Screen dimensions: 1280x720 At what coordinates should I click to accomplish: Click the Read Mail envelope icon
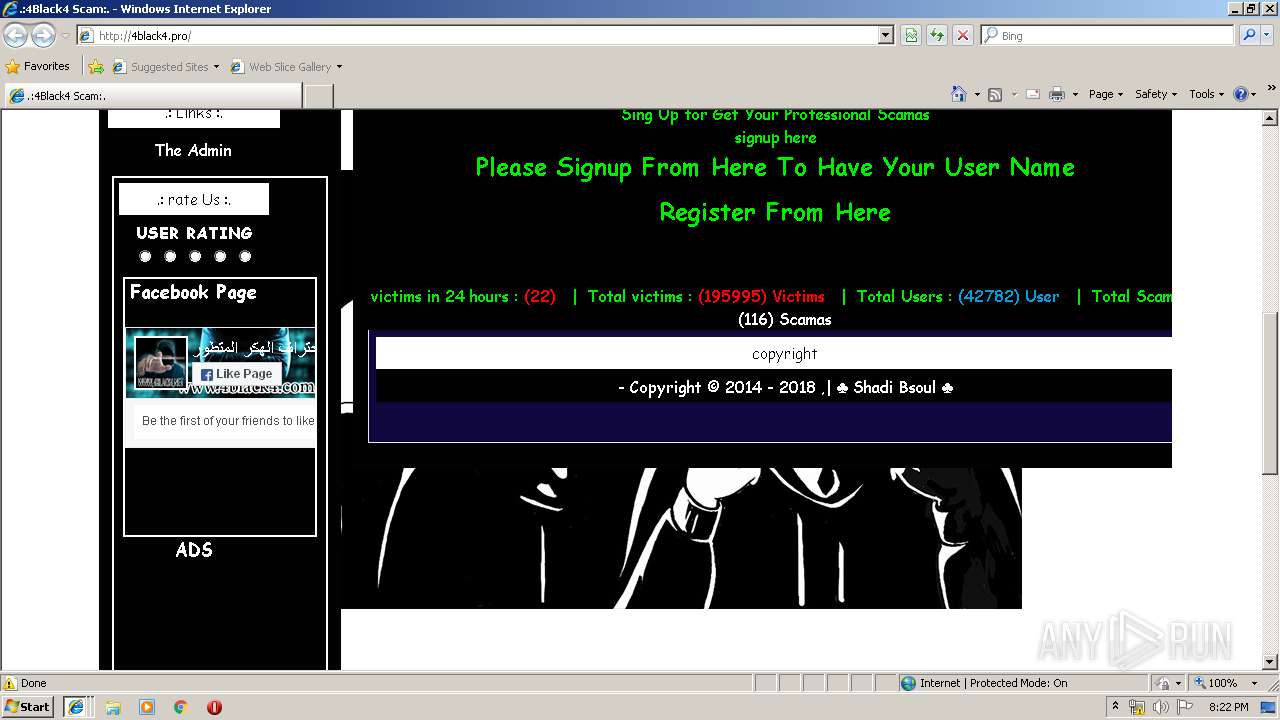[x=1033, y=94]
